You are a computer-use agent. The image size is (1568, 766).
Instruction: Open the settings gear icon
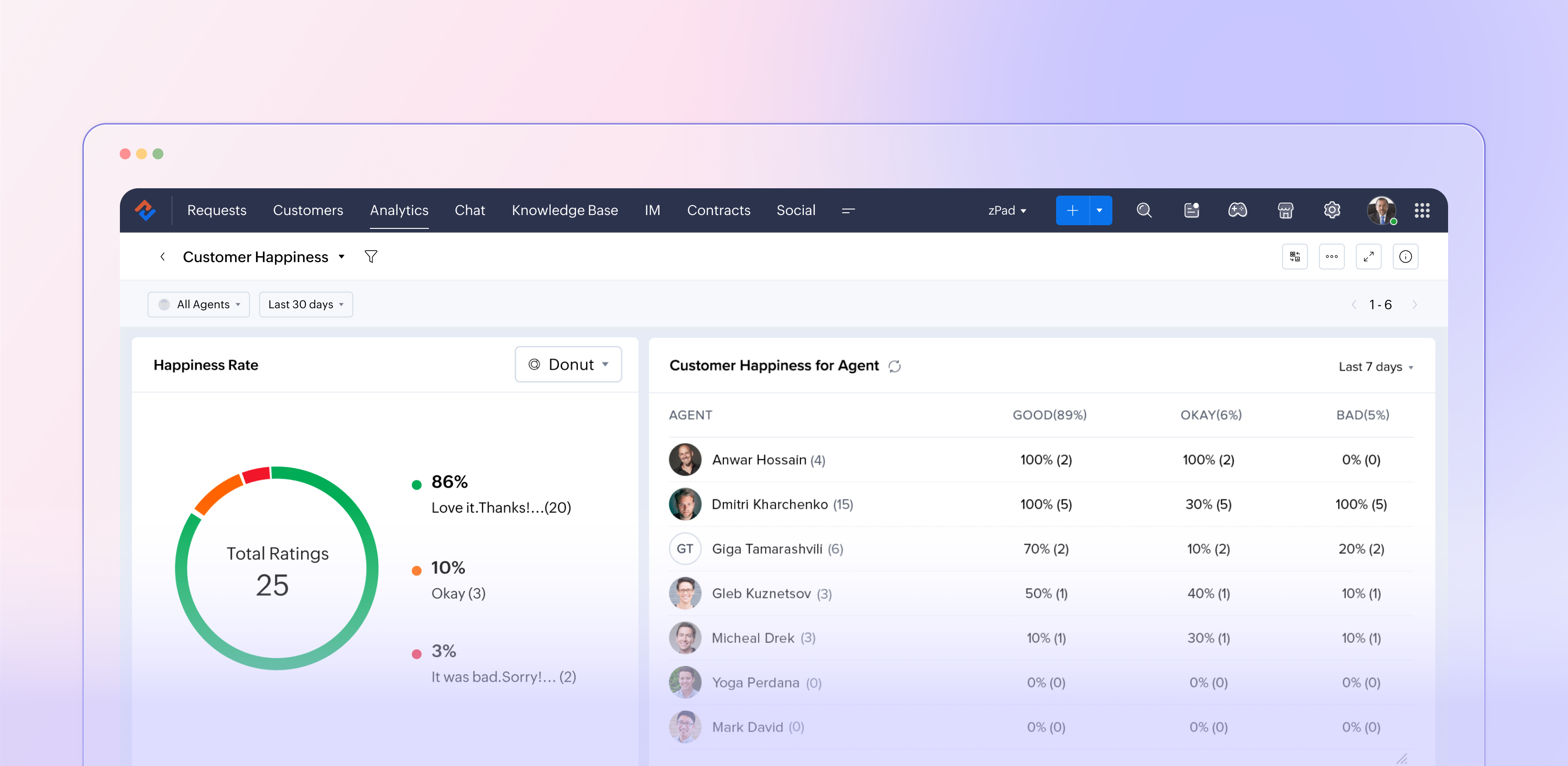coord(1332,210)
